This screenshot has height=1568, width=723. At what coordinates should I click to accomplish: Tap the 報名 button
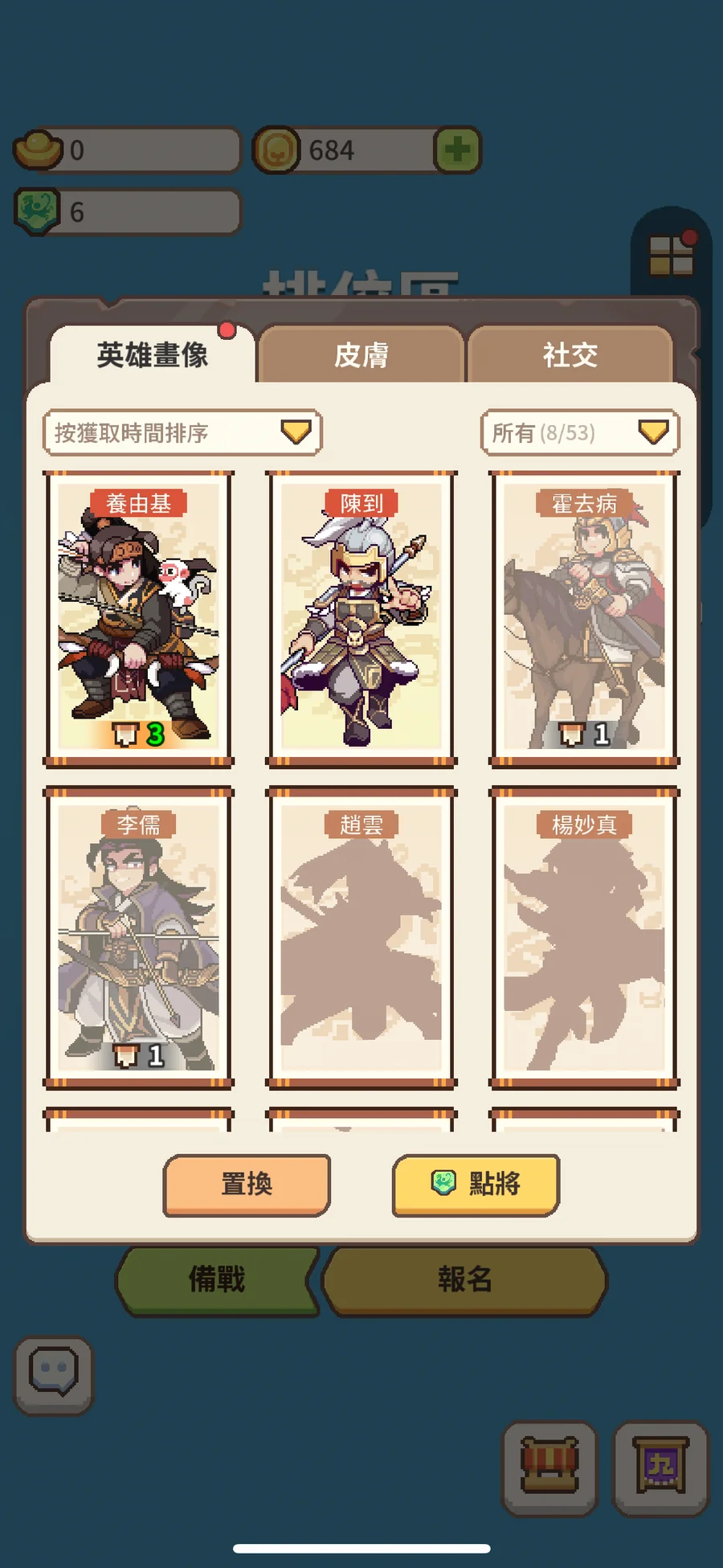tap(464, 1279)
